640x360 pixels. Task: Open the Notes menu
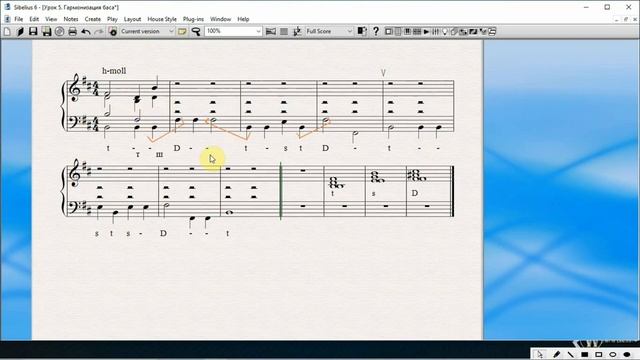pos(71,19)
